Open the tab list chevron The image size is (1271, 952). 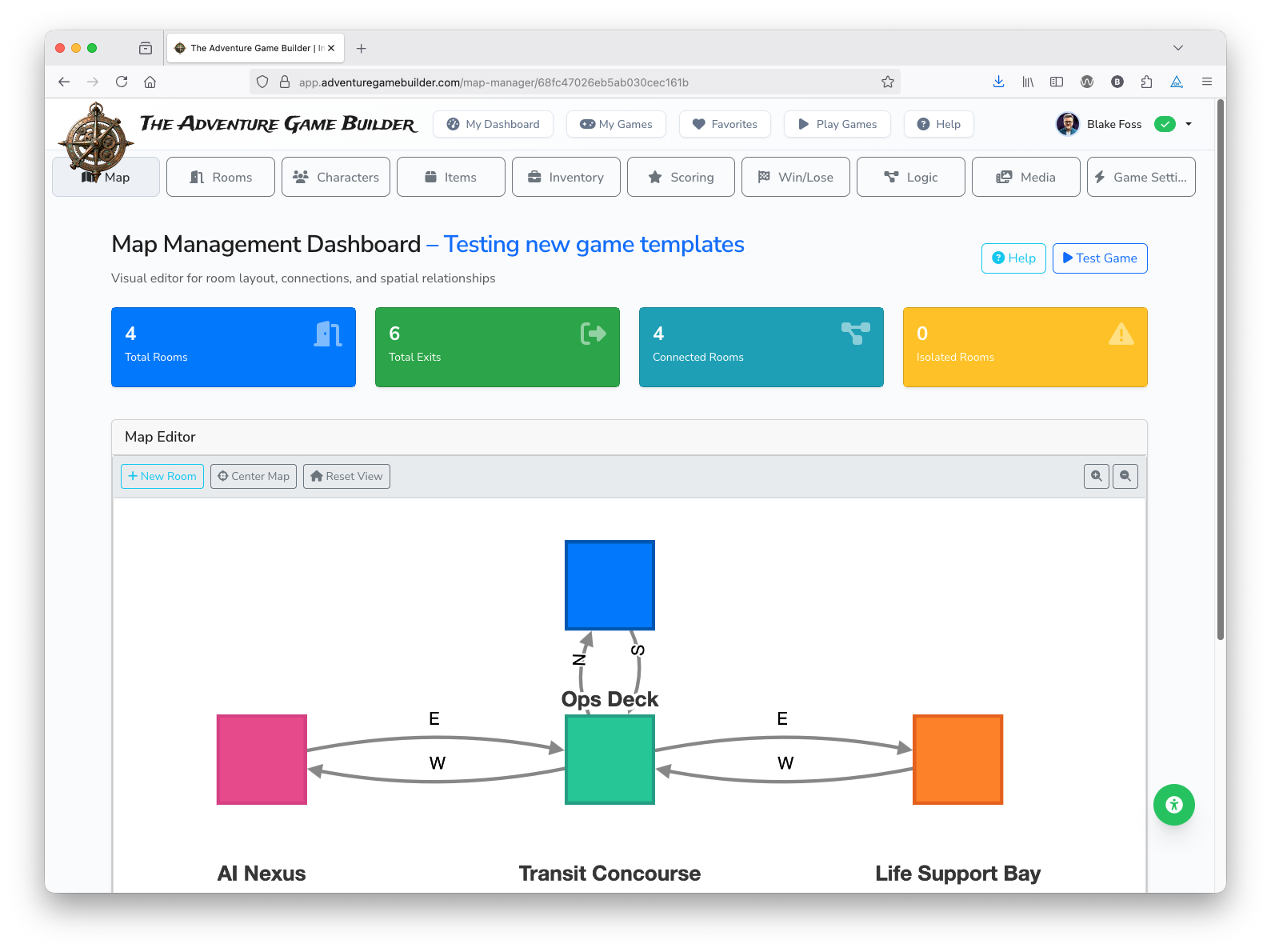(1177, 48)
